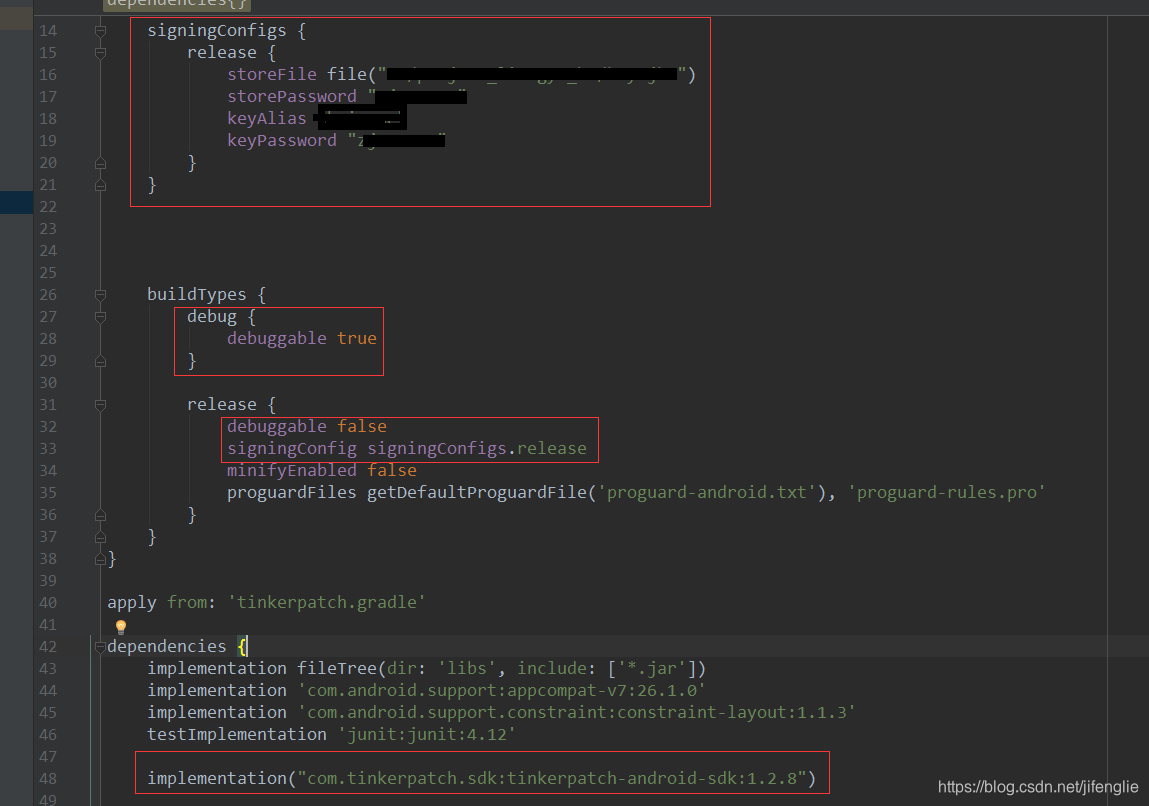Click the fold-end marker beside line 20
Image resolution: width=1149 pixels, height=806 pixels.
(99, 162)
